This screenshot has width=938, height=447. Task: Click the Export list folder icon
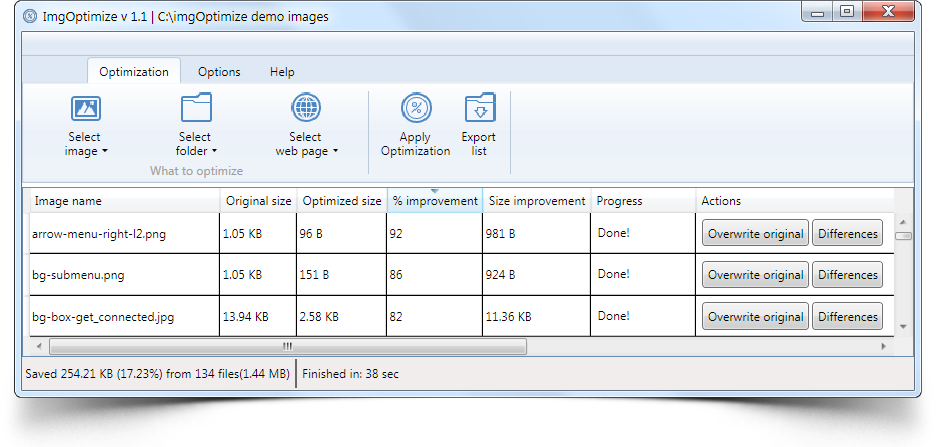pyautogui.click(x=479, y=108)
